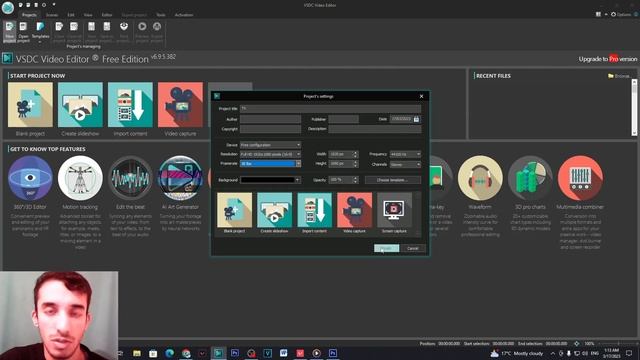The image size is (640, 360).
Task: Click into the Author field
Action: point(270,119)
